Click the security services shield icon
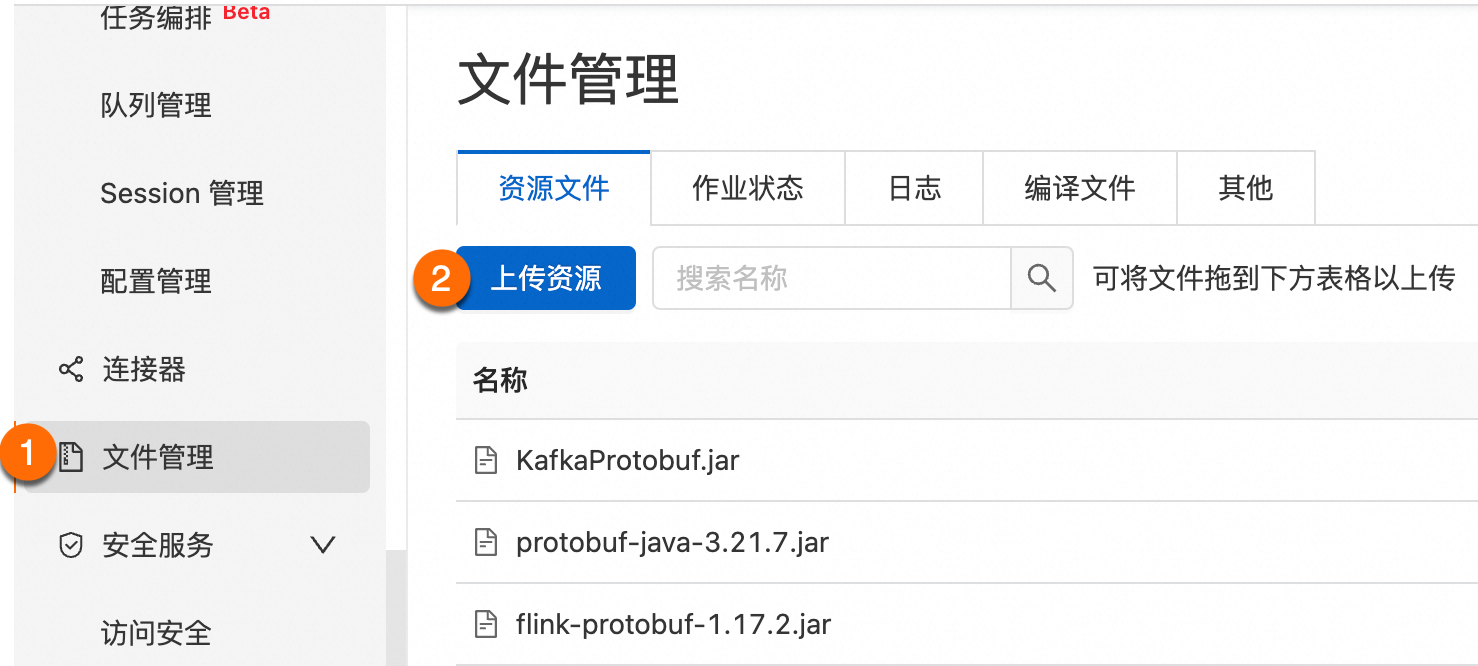This screenshot has width=1478, height=666. (70, 545)
